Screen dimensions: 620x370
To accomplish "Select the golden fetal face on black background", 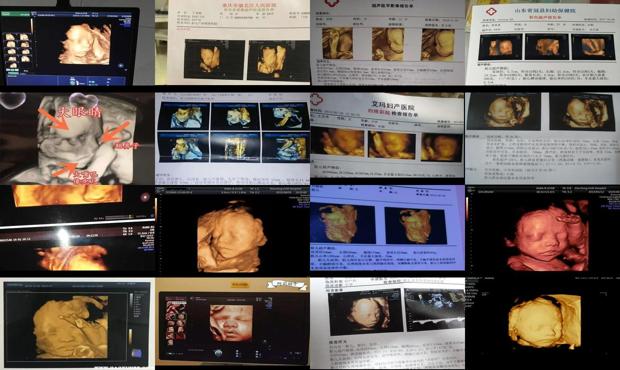I will click(233, 231).
